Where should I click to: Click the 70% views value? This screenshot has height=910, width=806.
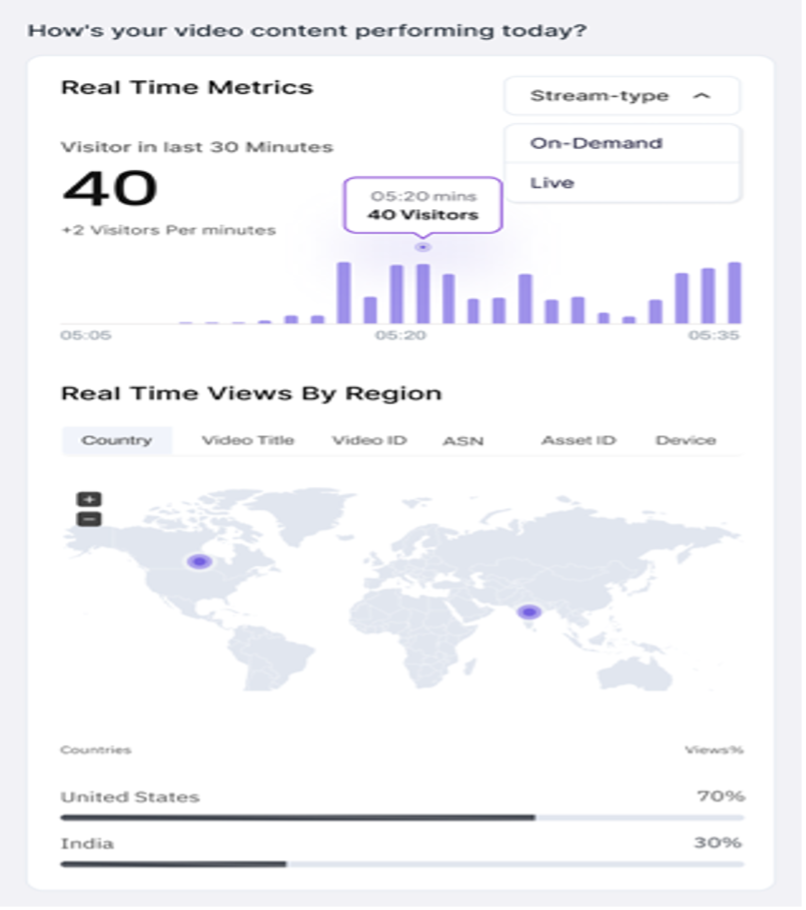click(x=721, y=796)
